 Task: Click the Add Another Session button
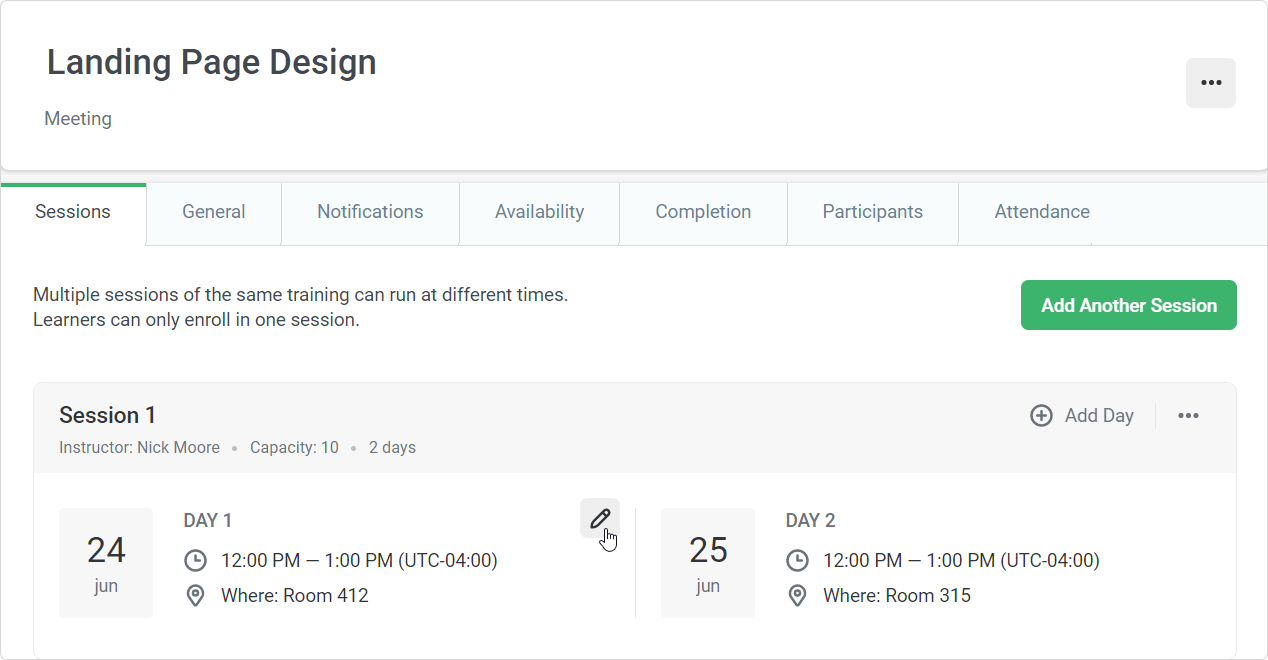pos(1129,305)
